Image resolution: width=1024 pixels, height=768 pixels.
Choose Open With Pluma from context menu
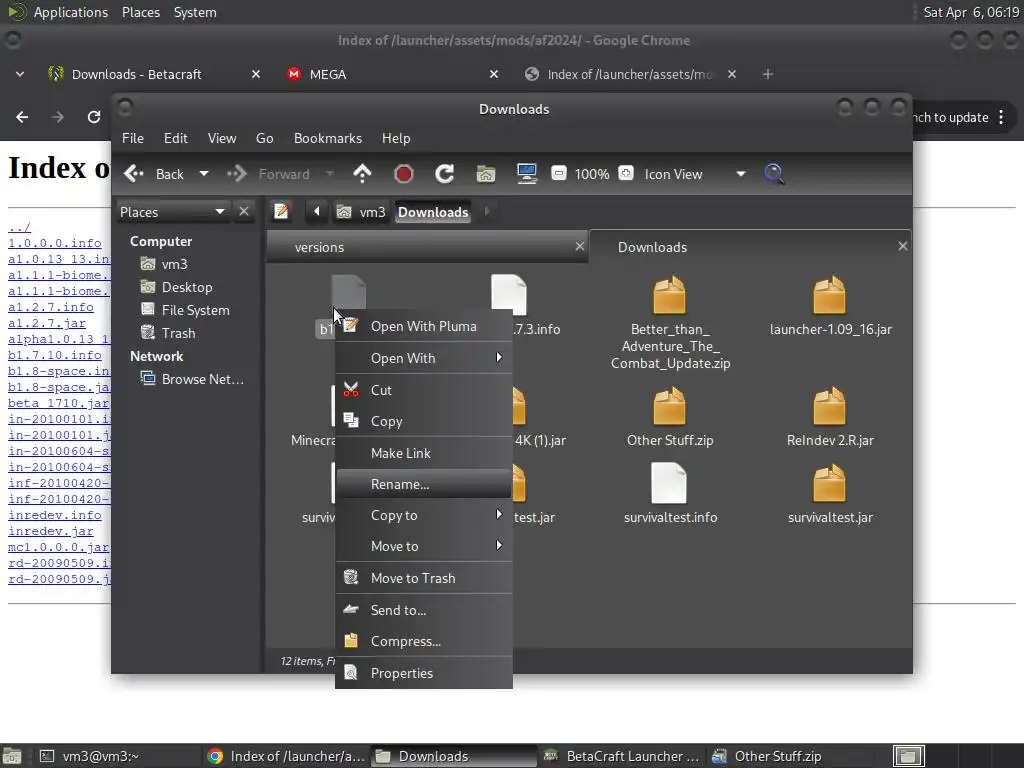[x=424, y=327]
